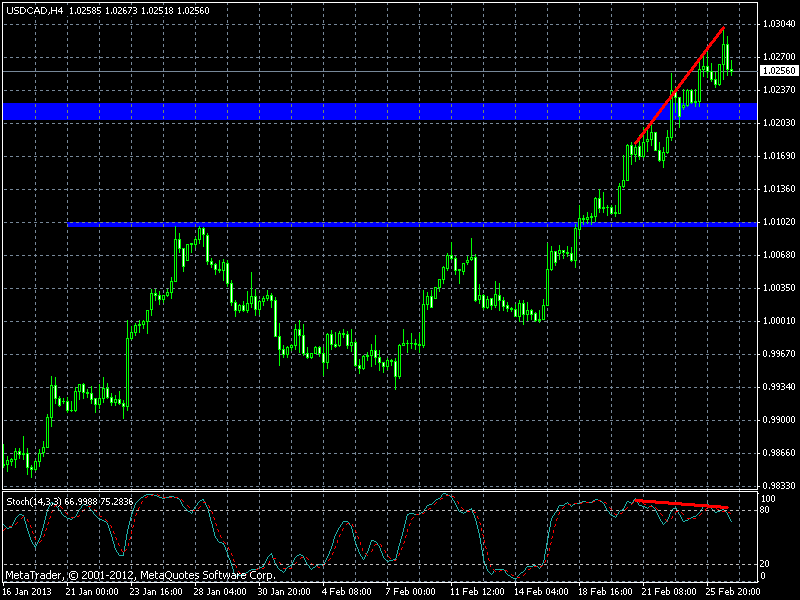Click the 21 Feb 08:00 time label

pos(669,592)
